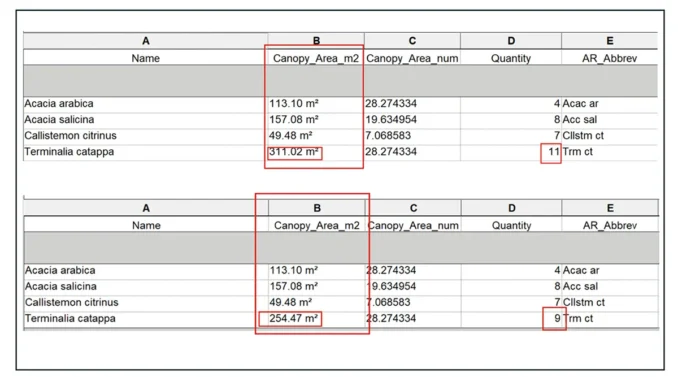The width and height of the screenshot is (678, 377).
Task: Click Quantity header in first table
Action: coord(511,58)
